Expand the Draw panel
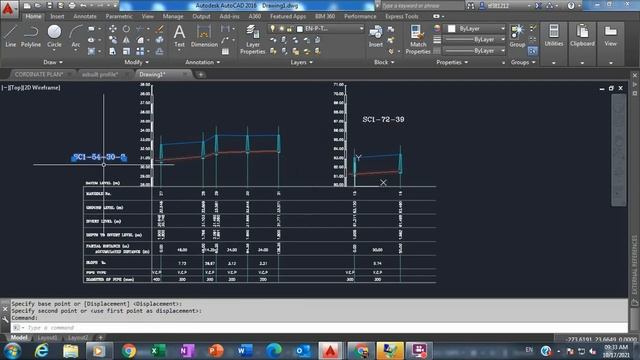 [x=53, y=62]
